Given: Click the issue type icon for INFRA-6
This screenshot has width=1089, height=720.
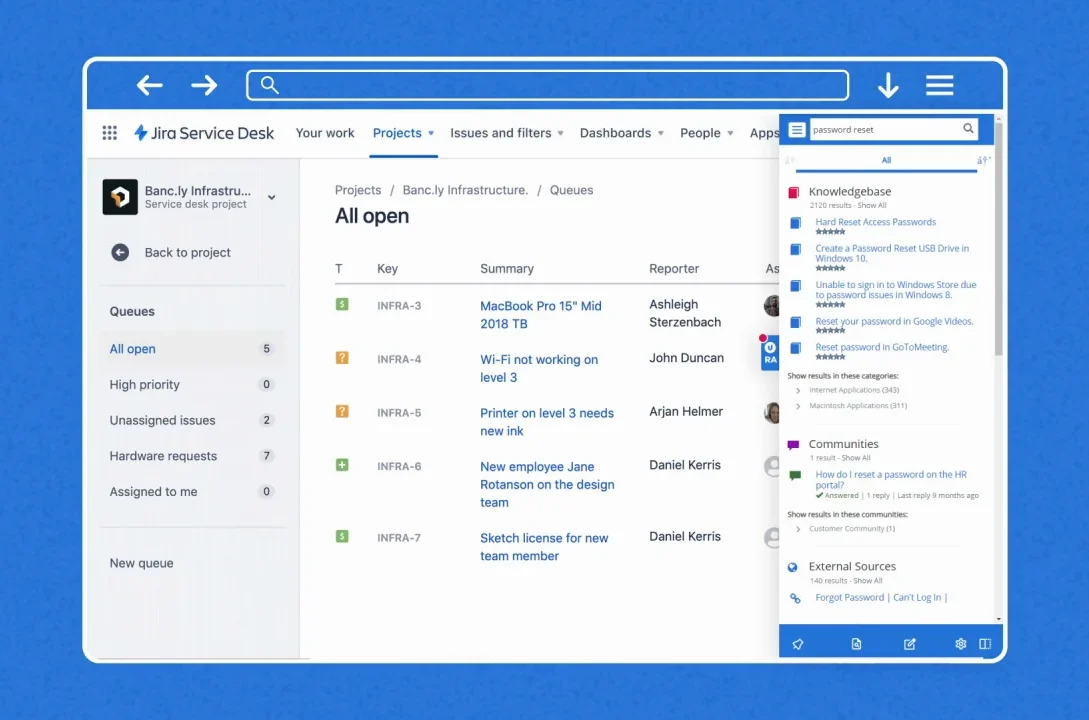Looking at the screenshot, I should [342, 464].
